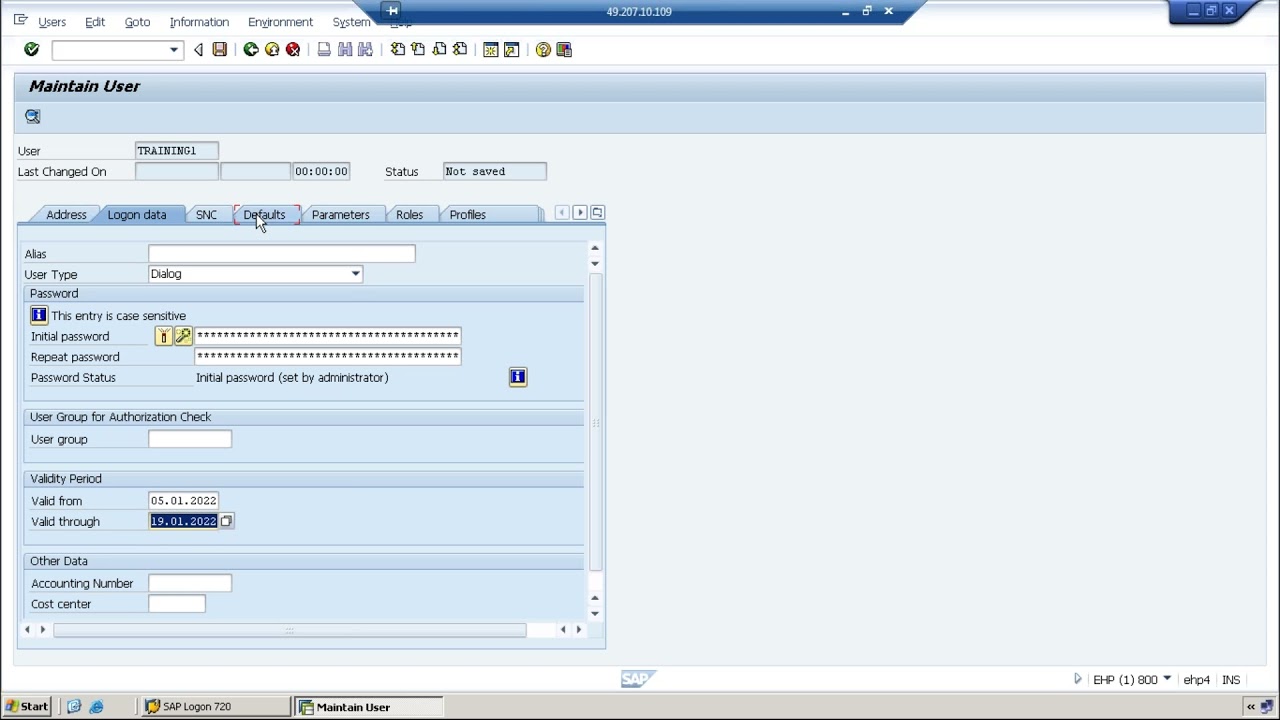Collapse the command field with the triangle icon
Viewport: 1280px width, 720px height.
click(198, 50)
